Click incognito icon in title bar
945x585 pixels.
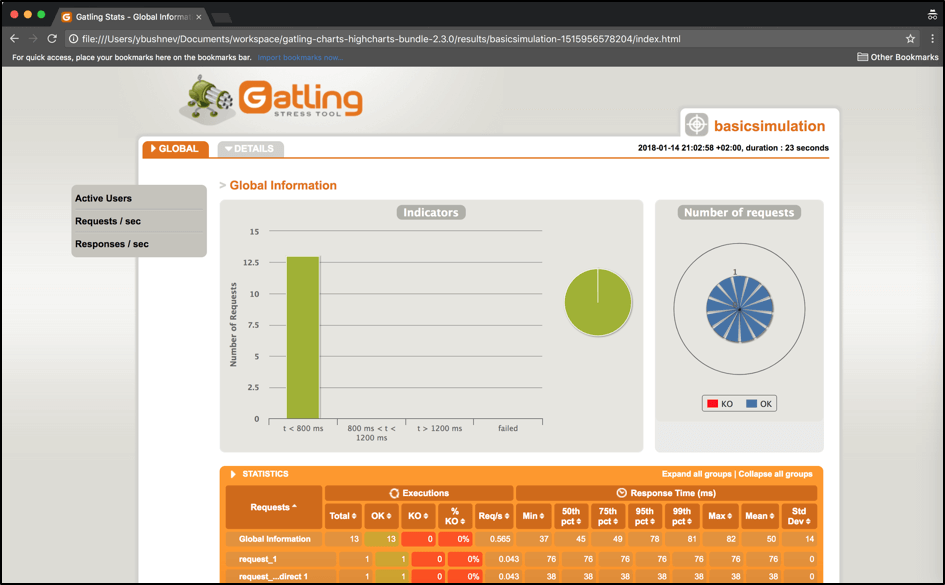pos(932,15)
